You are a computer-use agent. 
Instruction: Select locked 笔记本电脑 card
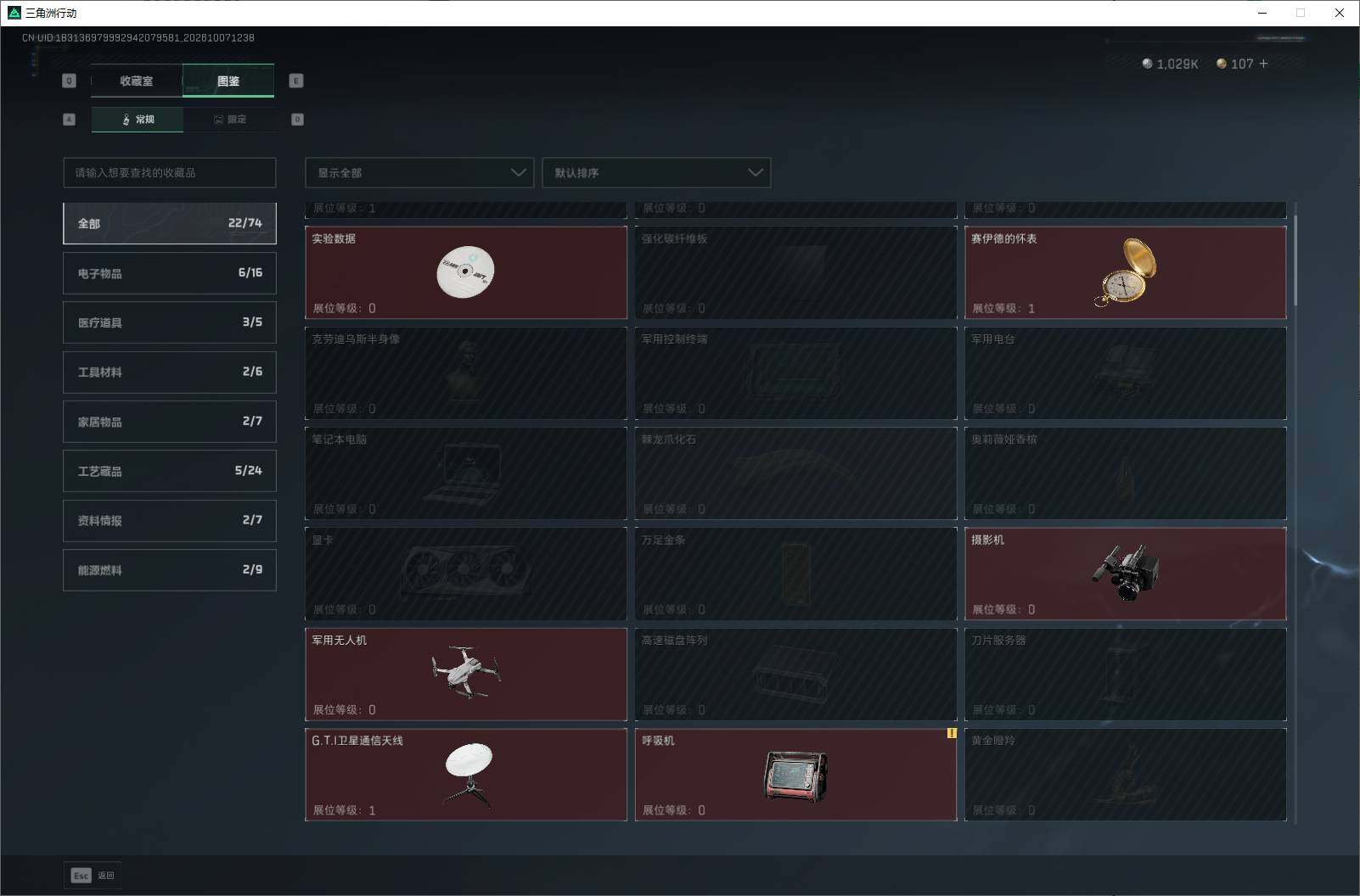[x=466, y=473]
